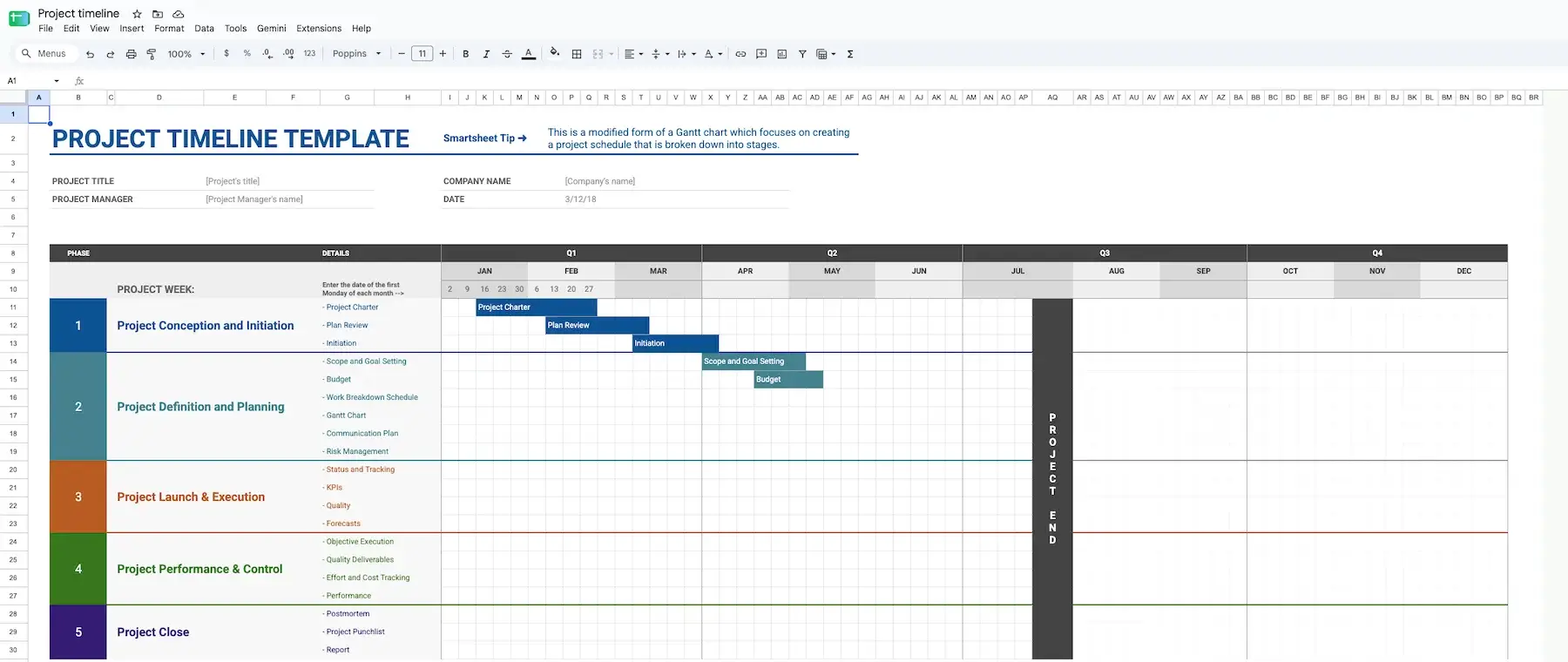Toggle italic formatting
The image size is (1568, 662).
coord(486,54)
